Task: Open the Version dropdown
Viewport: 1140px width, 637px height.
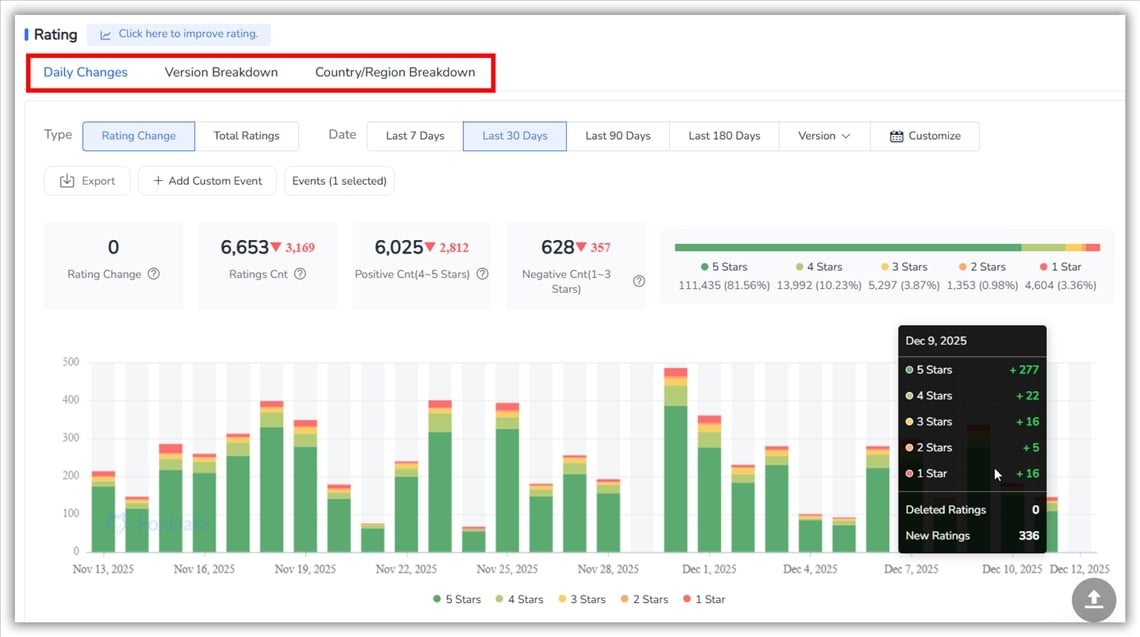Action: [824, 136]
